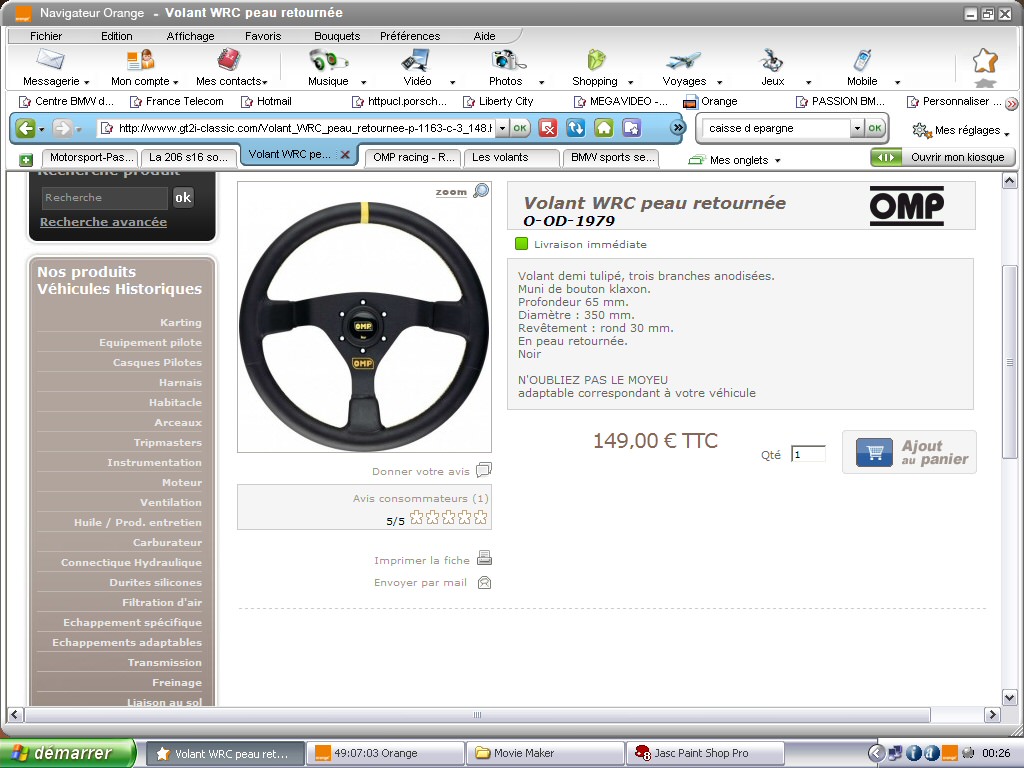Click the horizontal page scrollbar
The image size is (1024, 768).
pyautogui.click(x=477, y=714)
